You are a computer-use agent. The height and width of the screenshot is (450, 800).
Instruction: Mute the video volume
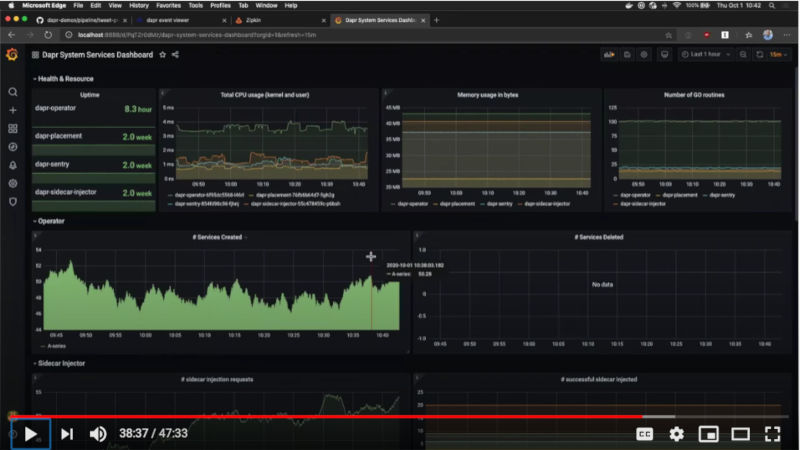click(98, 434)
